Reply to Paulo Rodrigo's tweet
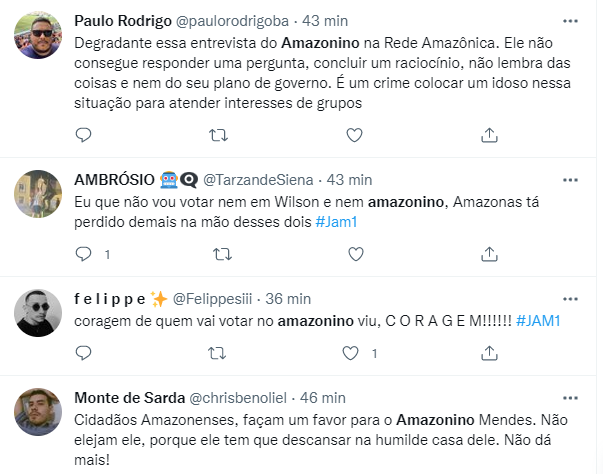This screenshot has width=603, height=474. [84, 134]
